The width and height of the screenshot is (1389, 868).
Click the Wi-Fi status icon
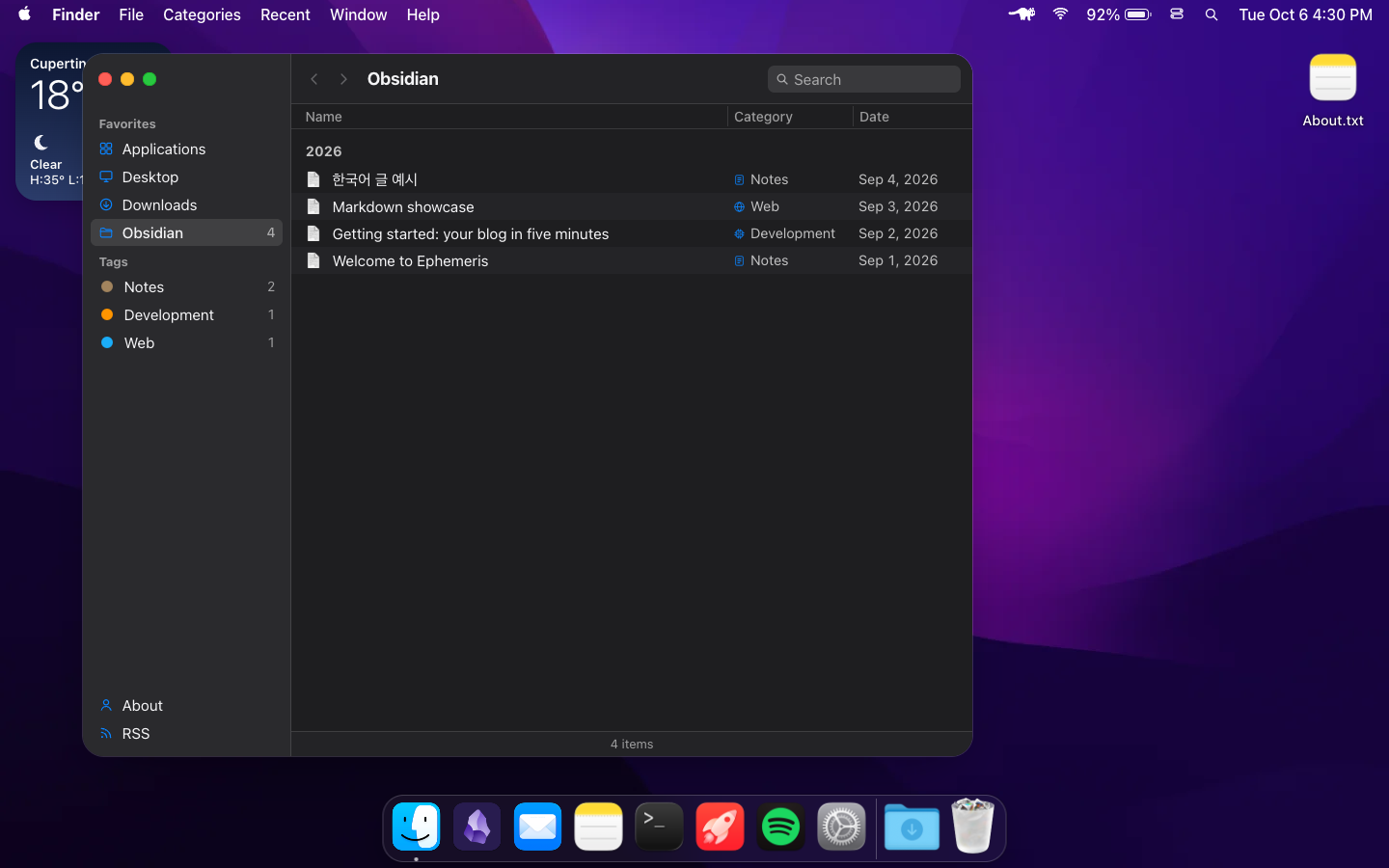(1060, 14)
